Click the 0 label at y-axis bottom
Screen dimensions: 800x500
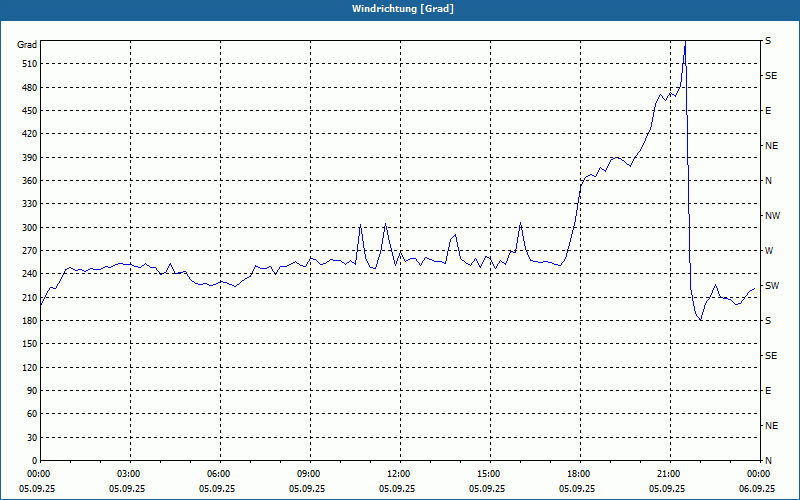coord(33,461)
